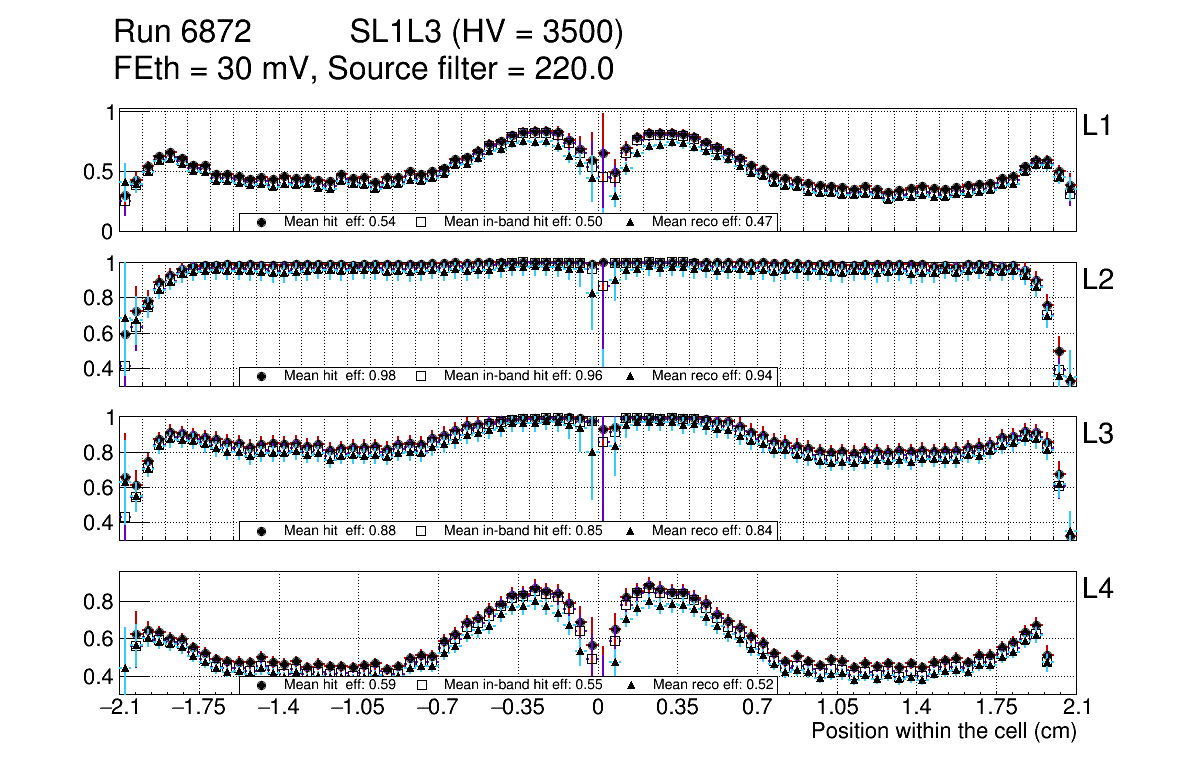Click the filled circle marker in L1 legend
1196x772 pixels.
[262, 222]
